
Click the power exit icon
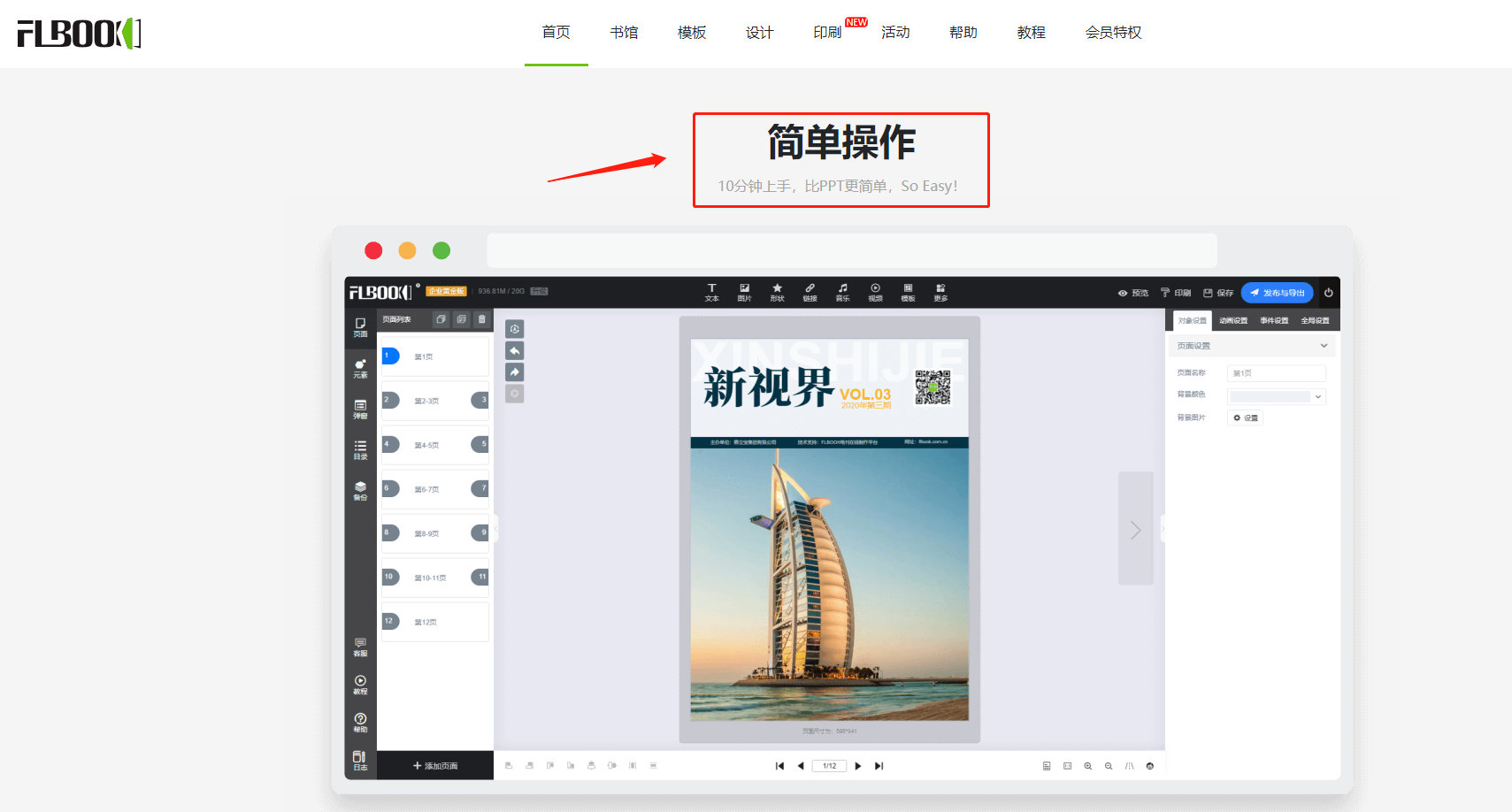pos(1328,293)
